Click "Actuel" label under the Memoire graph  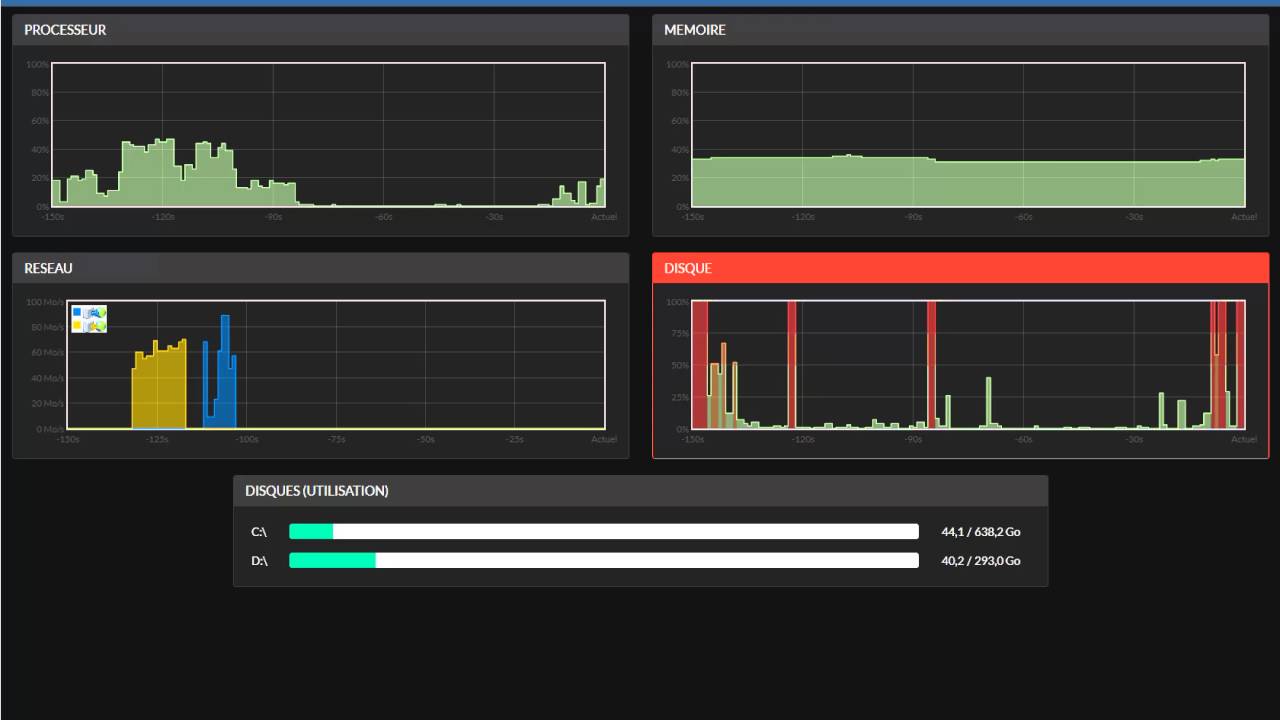1244,217
